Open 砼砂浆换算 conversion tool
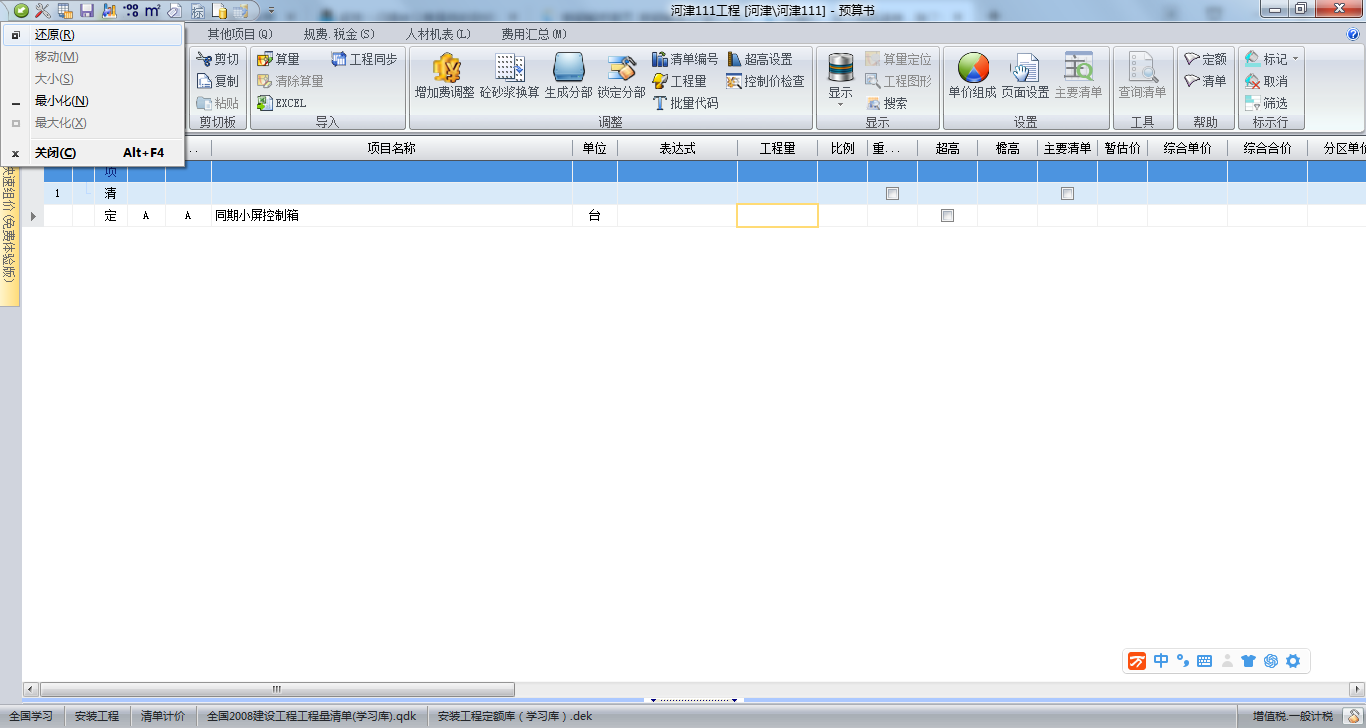Screen dimensions: 1366x728 [x=510, y=76]
